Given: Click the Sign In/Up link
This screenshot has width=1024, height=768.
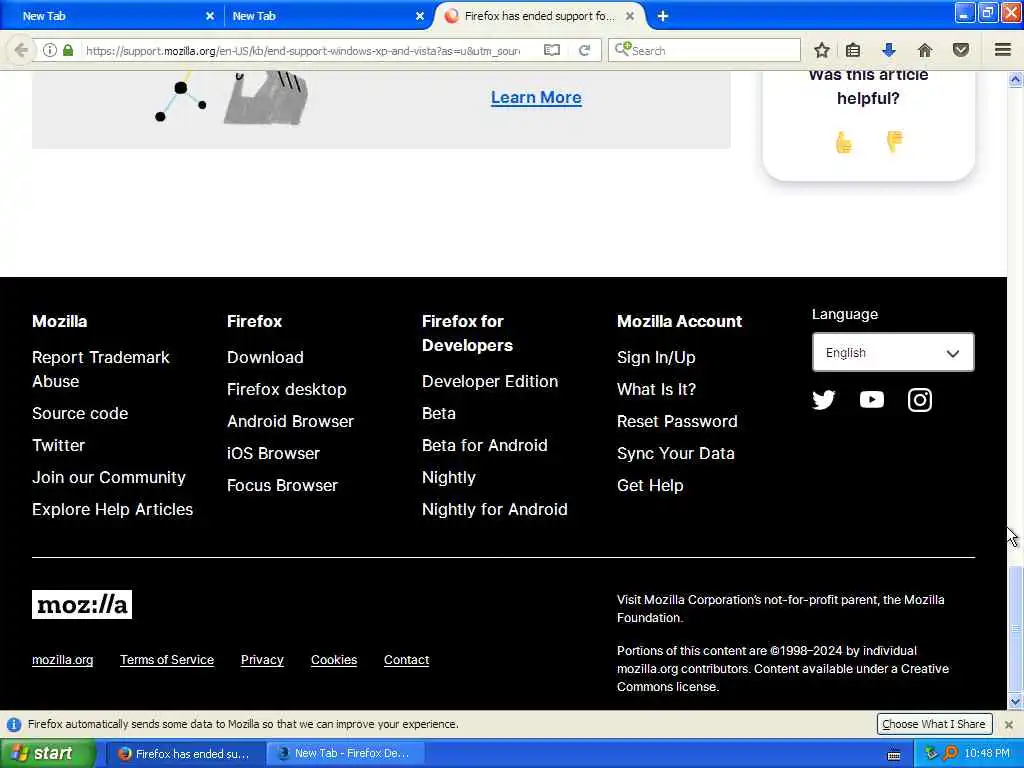Looking at the screenshot, I should 656,357.
